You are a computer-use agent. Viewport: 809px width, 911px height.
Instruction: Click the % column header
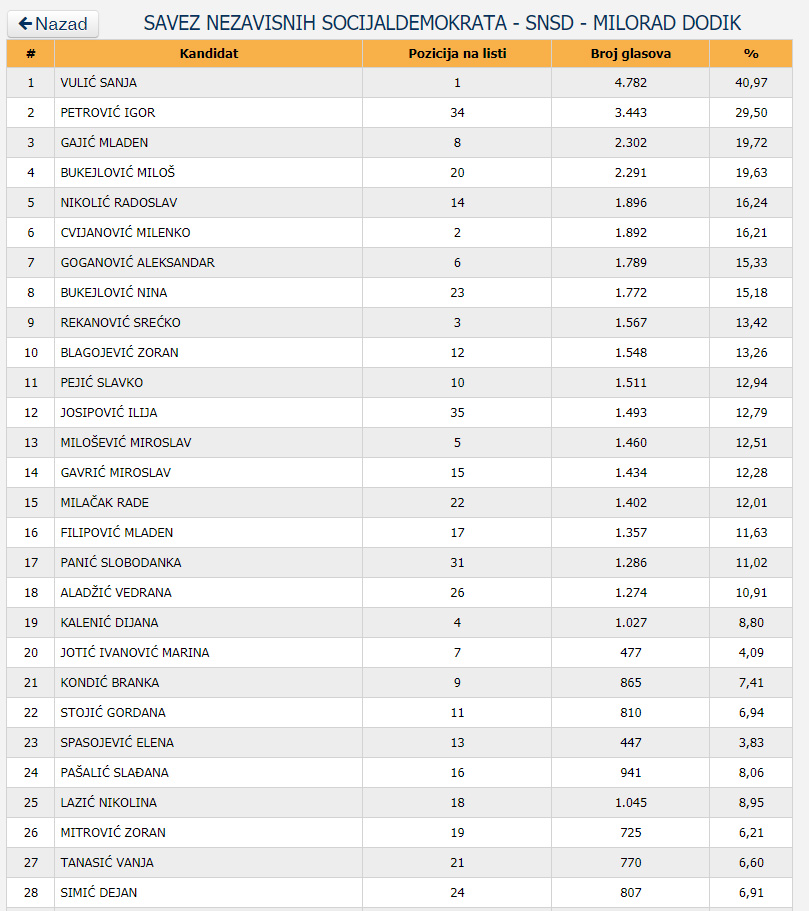pos(751,53)
